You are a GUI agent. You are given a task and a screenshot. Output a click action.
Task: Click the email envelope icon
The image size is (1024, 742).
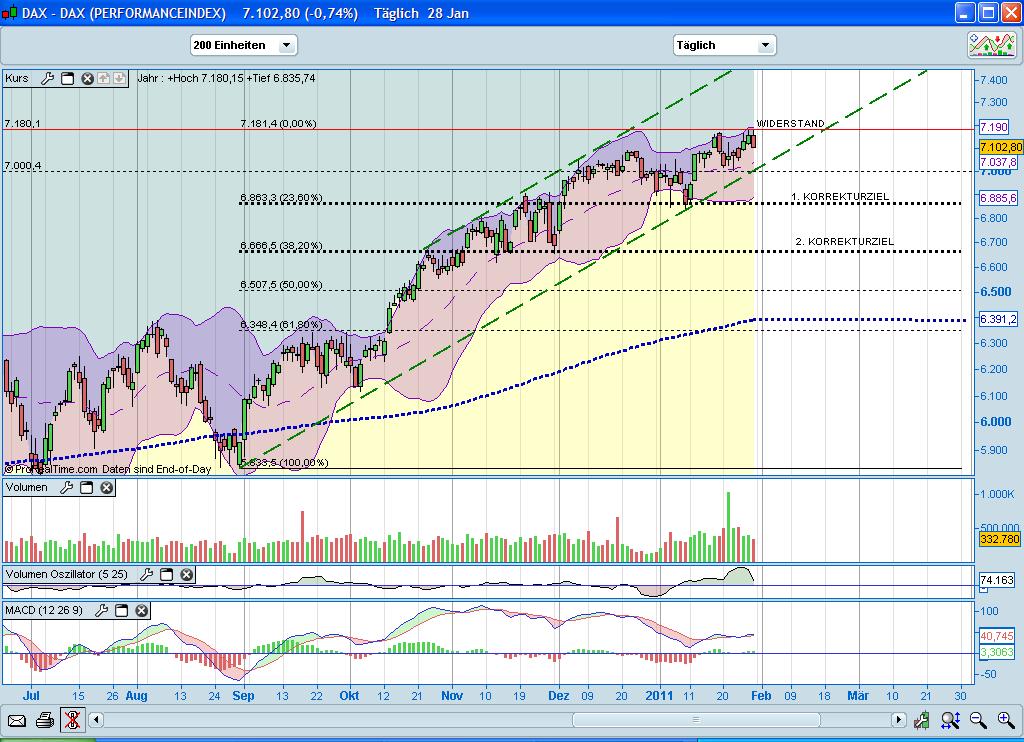click(x=15, y=721)
